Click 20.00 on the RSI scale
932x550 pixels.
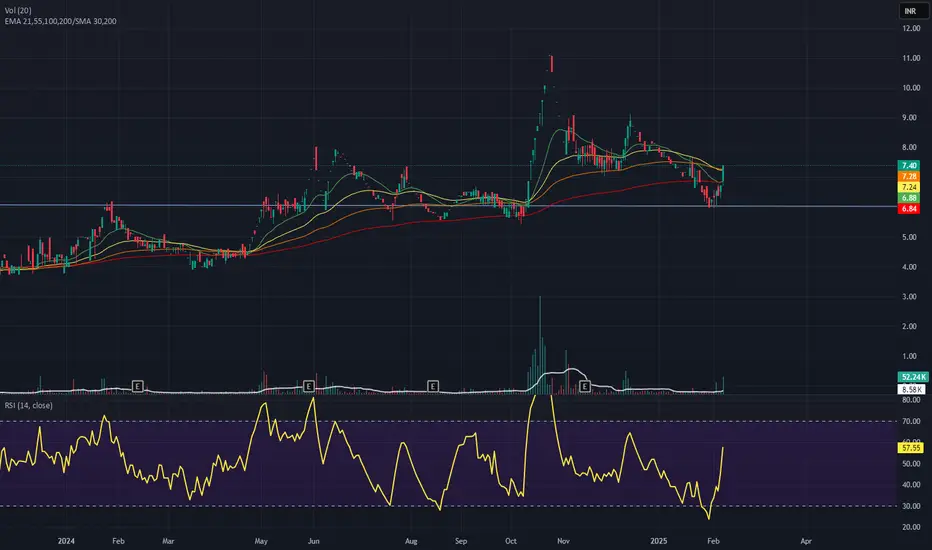(x=911, y=527)
